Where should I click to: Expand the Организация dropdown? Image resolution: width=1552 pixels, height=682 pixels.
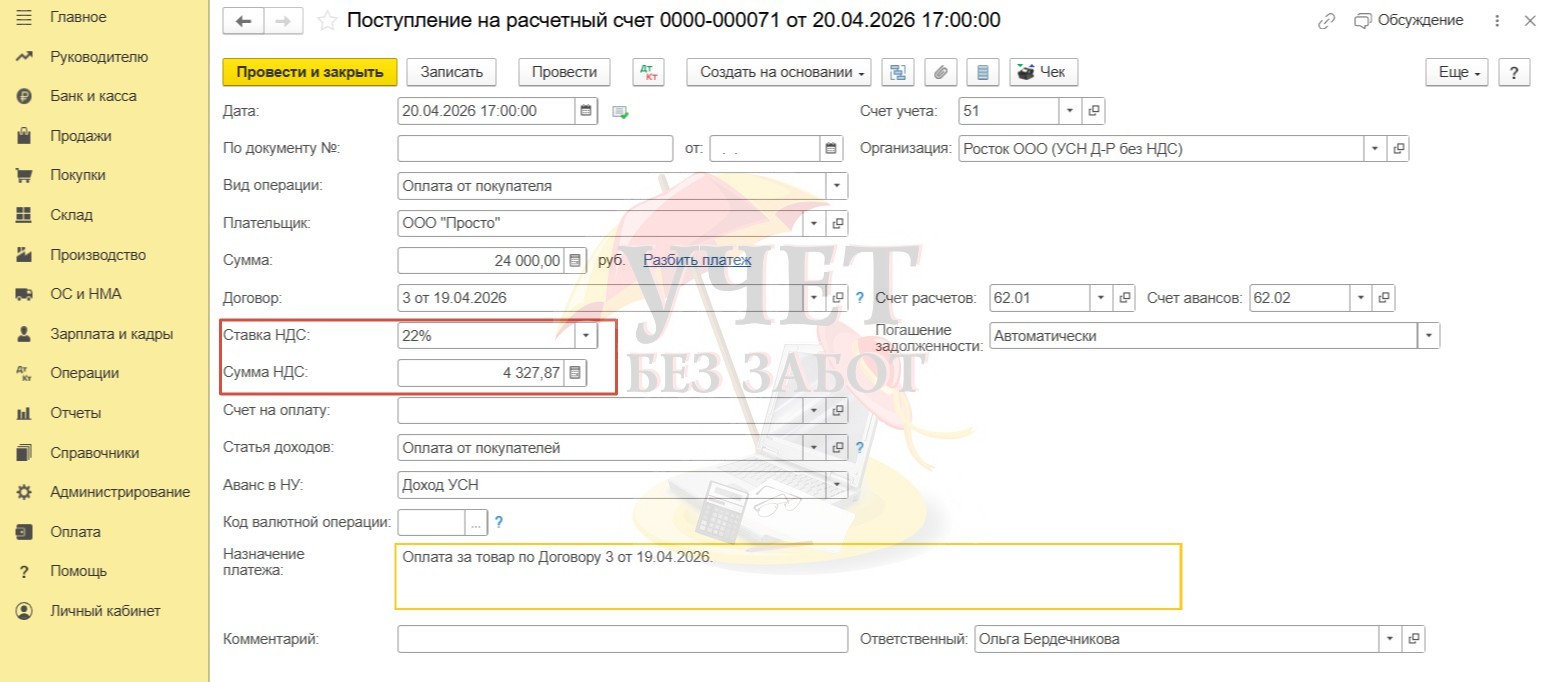[1376, 149]
